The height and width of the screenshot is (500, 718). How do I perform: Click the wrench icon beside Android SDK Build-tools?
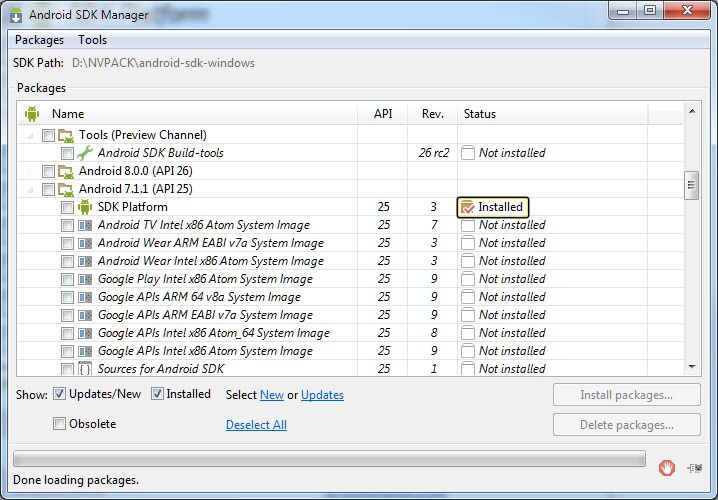pyautogui.click(x=85, y=153)
